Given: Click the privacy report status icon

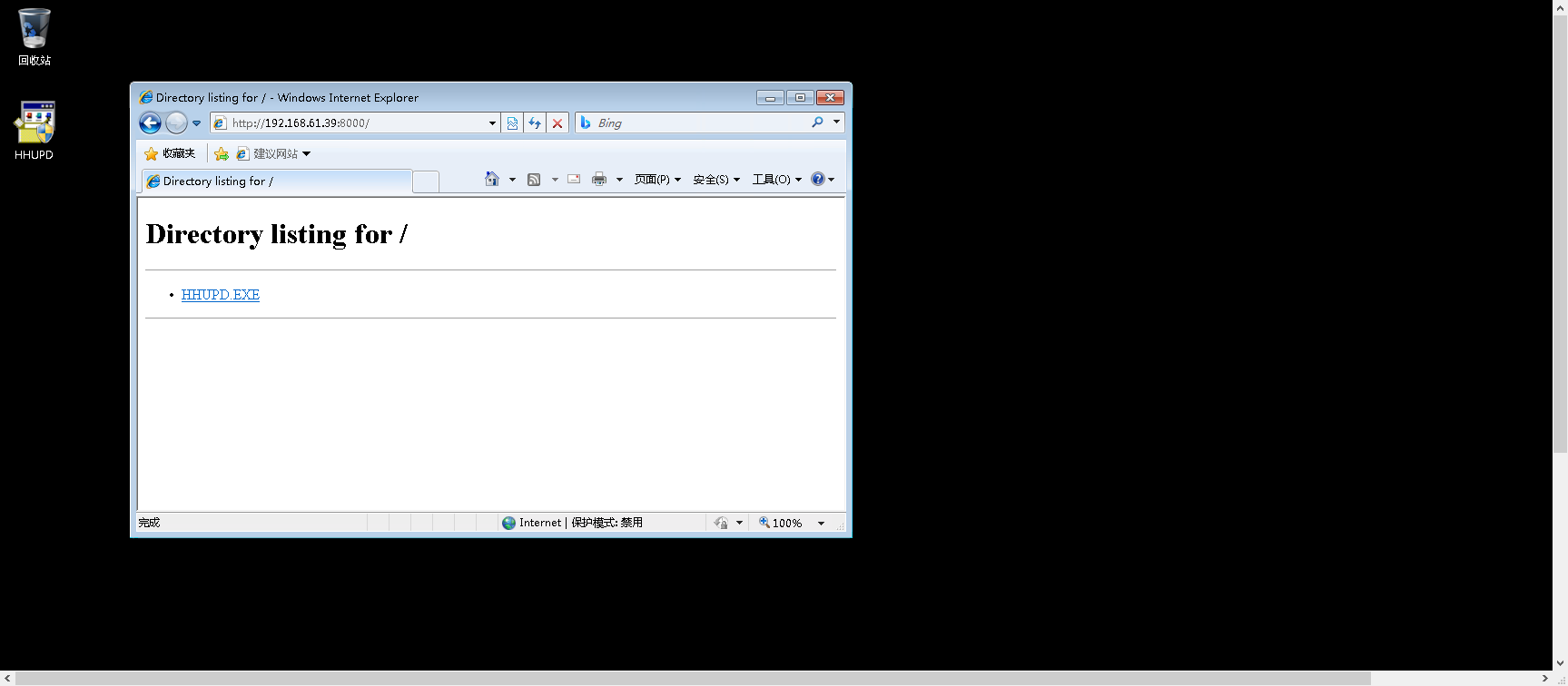Looking at the screenshot, I should coord(721,523).
